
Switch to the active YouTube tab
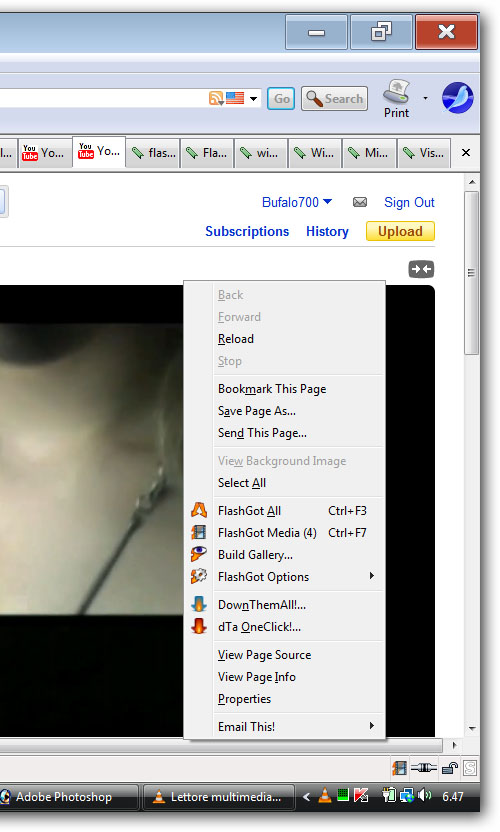pos(99,152)
